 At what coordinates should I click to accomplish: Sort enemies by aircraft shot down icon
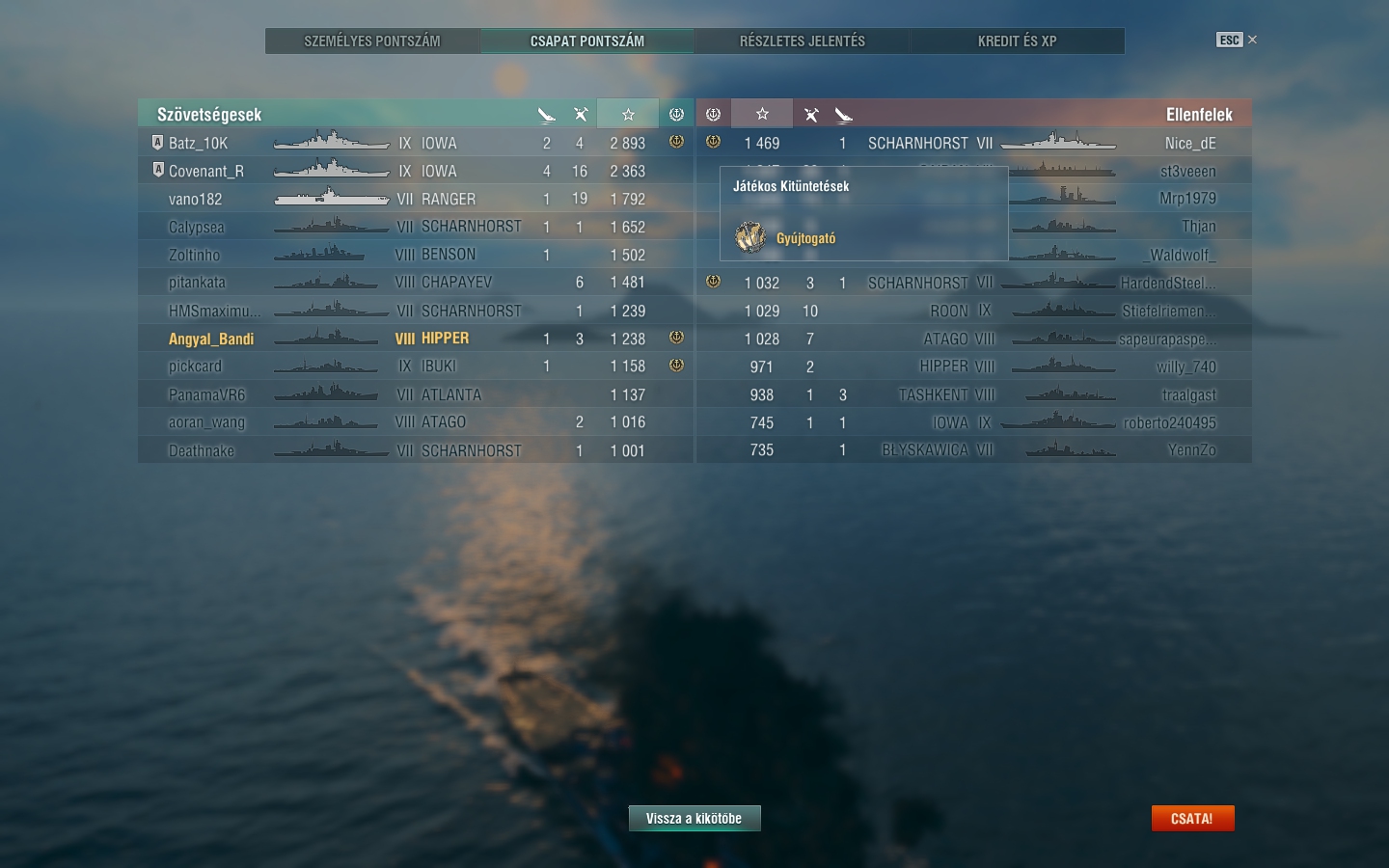844,115
